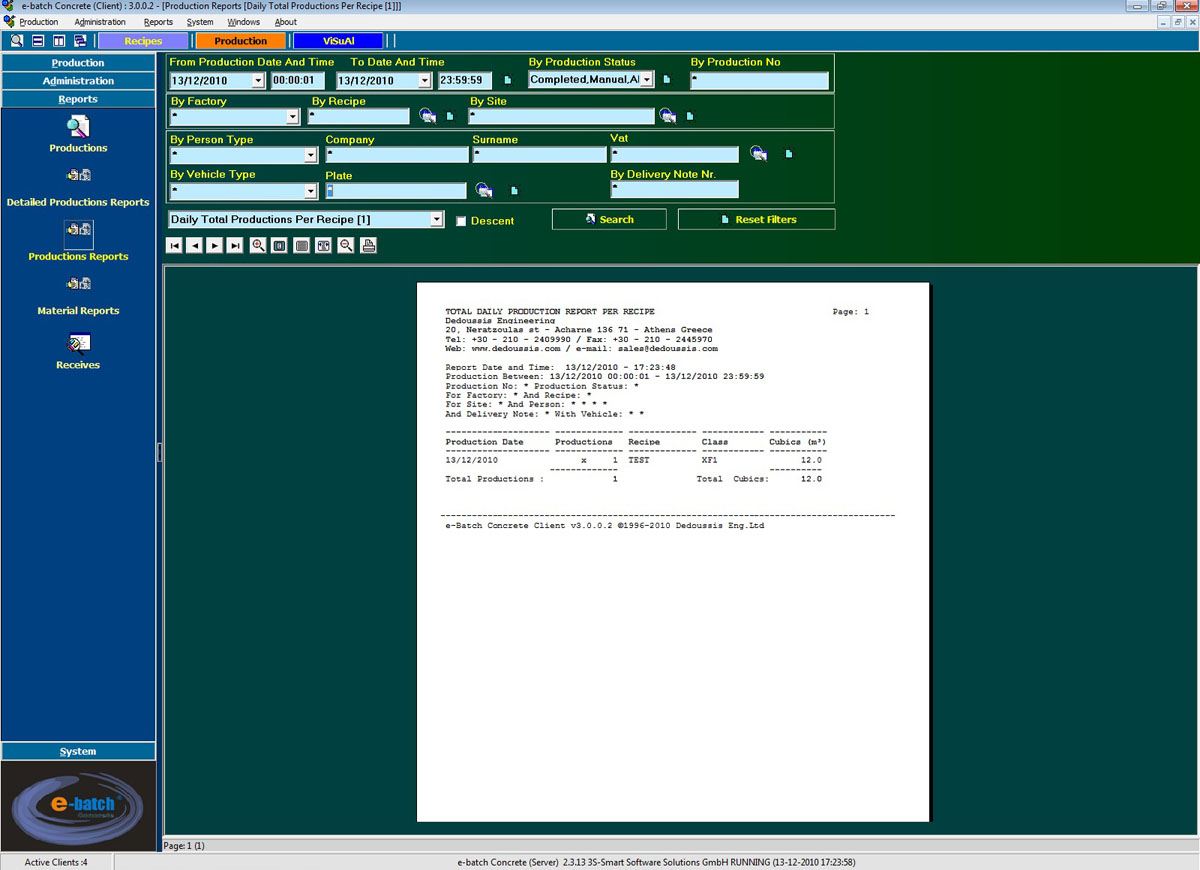
Task: Open the Receives sidebar icon
Action: coord(78,343)
